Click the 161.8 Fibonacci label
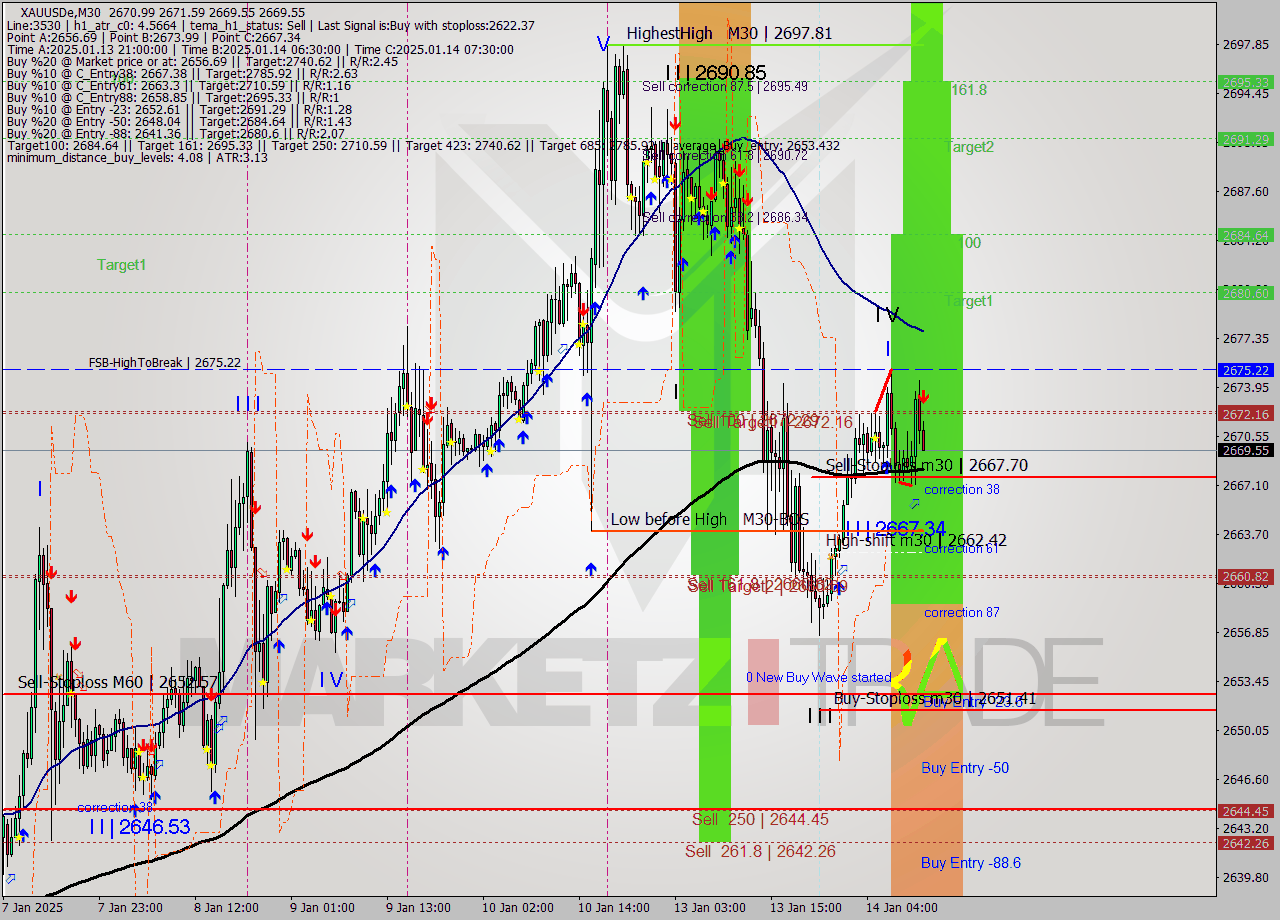1280x920 pixels. point(969,89)
